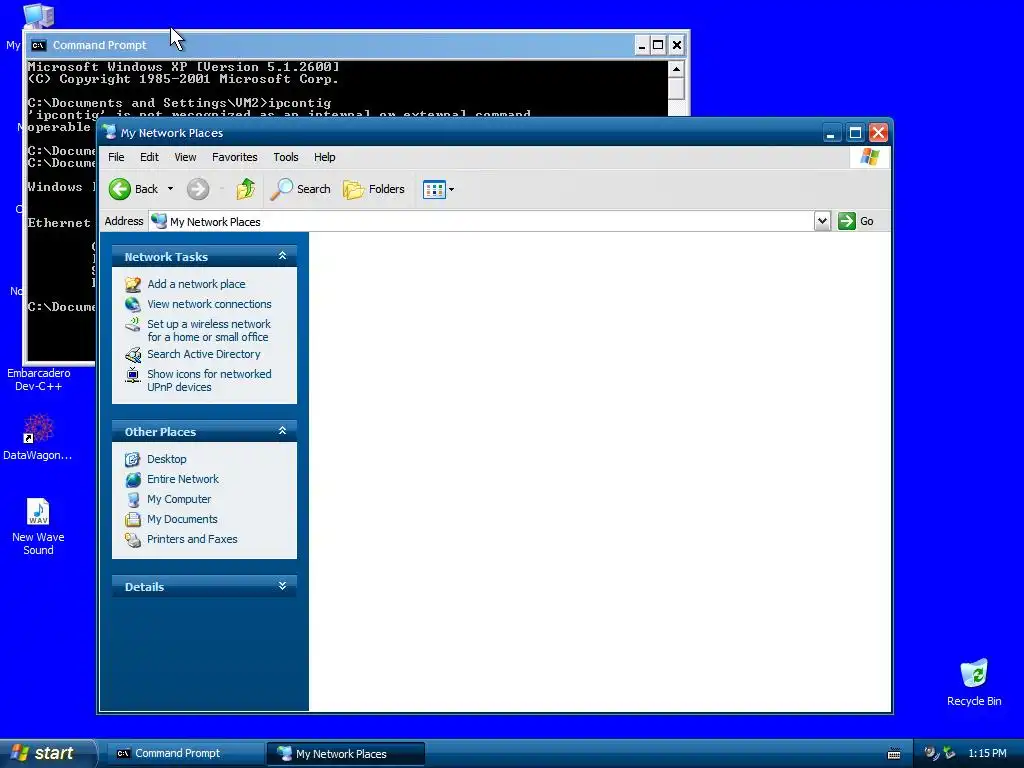Image resolution: width=1024 pixels, height=768 pixels.
Task: Toggle the Folders pane button
Action: coord(374,189)
